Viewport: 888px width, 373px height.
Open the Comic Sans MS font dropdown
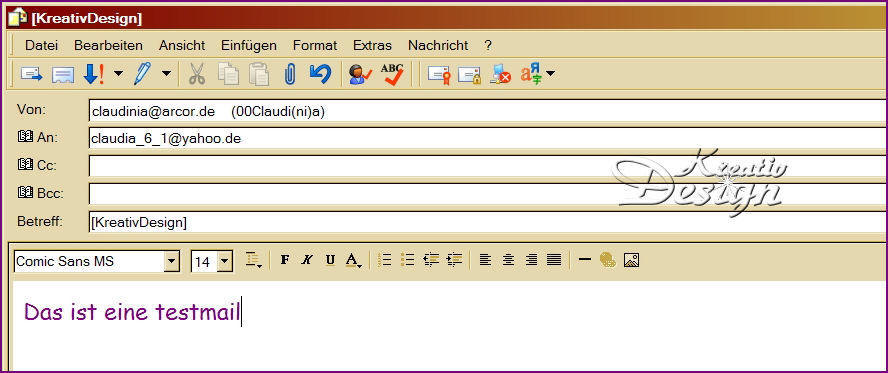[171, 262]
